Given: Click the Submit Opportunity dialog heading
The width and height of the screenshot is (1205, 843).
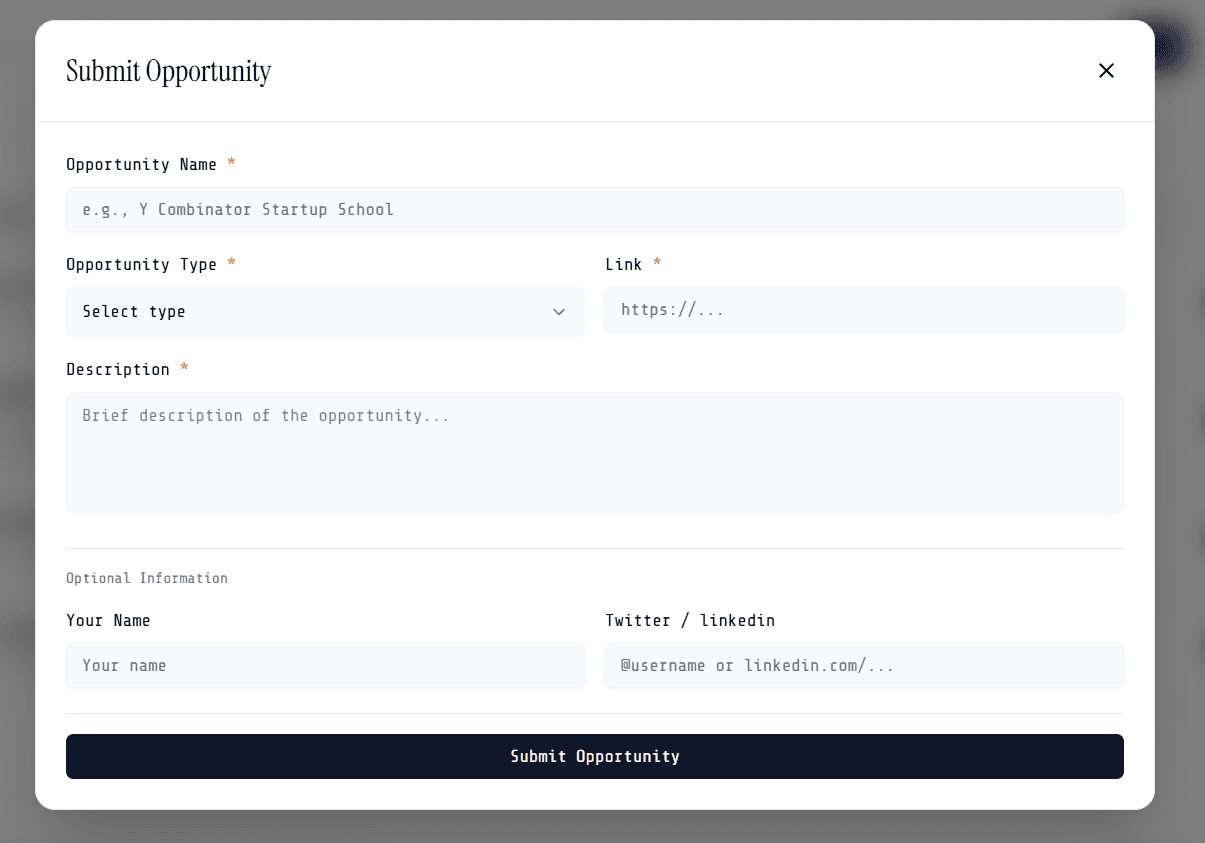Looking at the screenshot, I should (x=168, y=72).
